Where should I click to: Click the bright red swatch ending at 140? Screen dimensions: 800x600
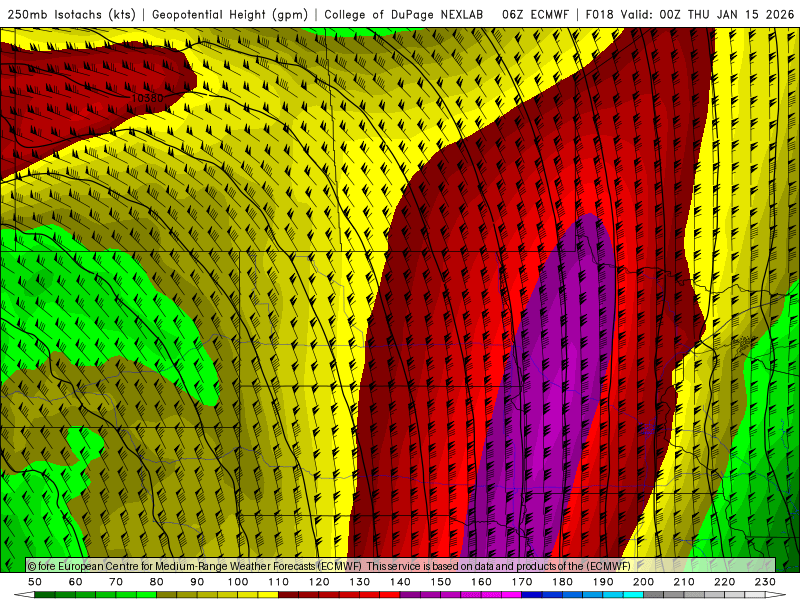pyautogui.click(x=390, y=595)
